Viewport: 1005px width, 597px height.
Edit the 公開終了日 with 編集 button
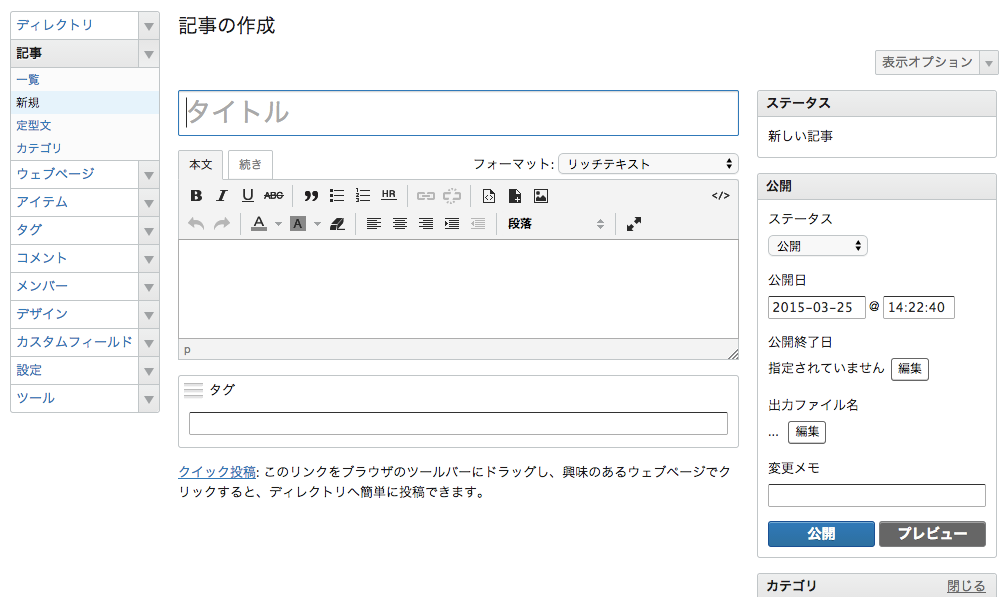tap(909, 369)
